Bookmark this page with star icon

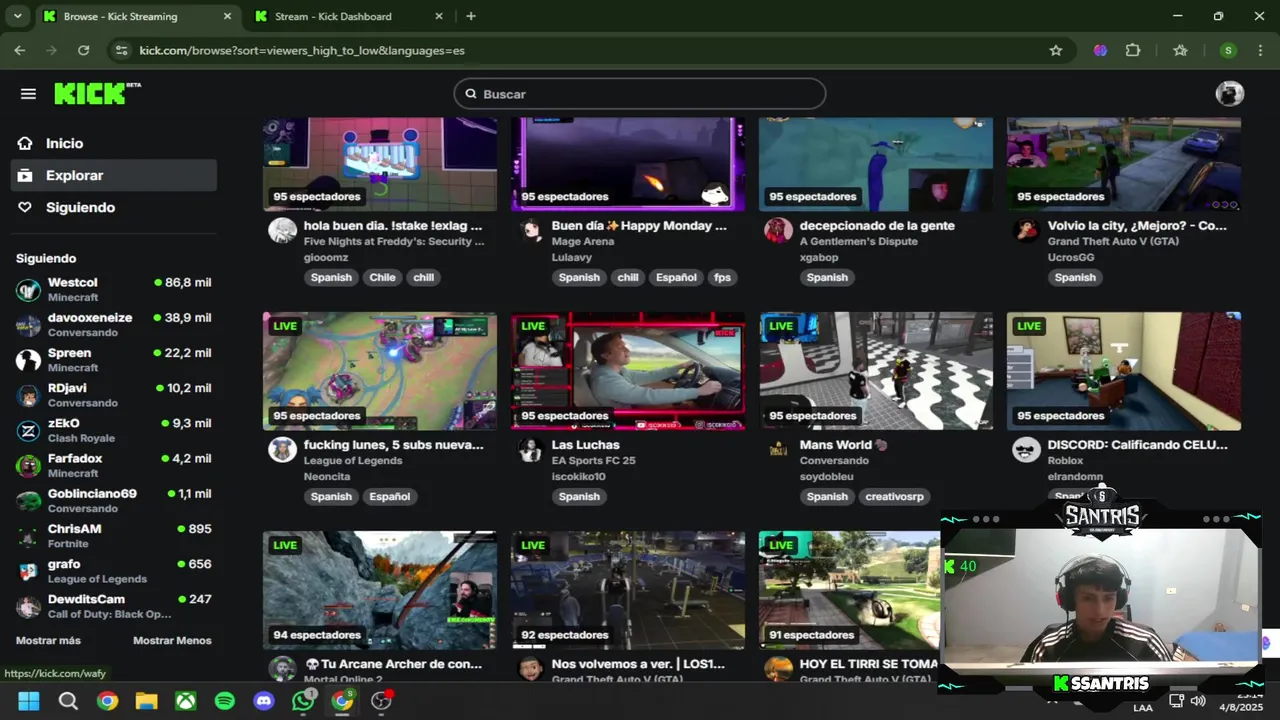1055,50
